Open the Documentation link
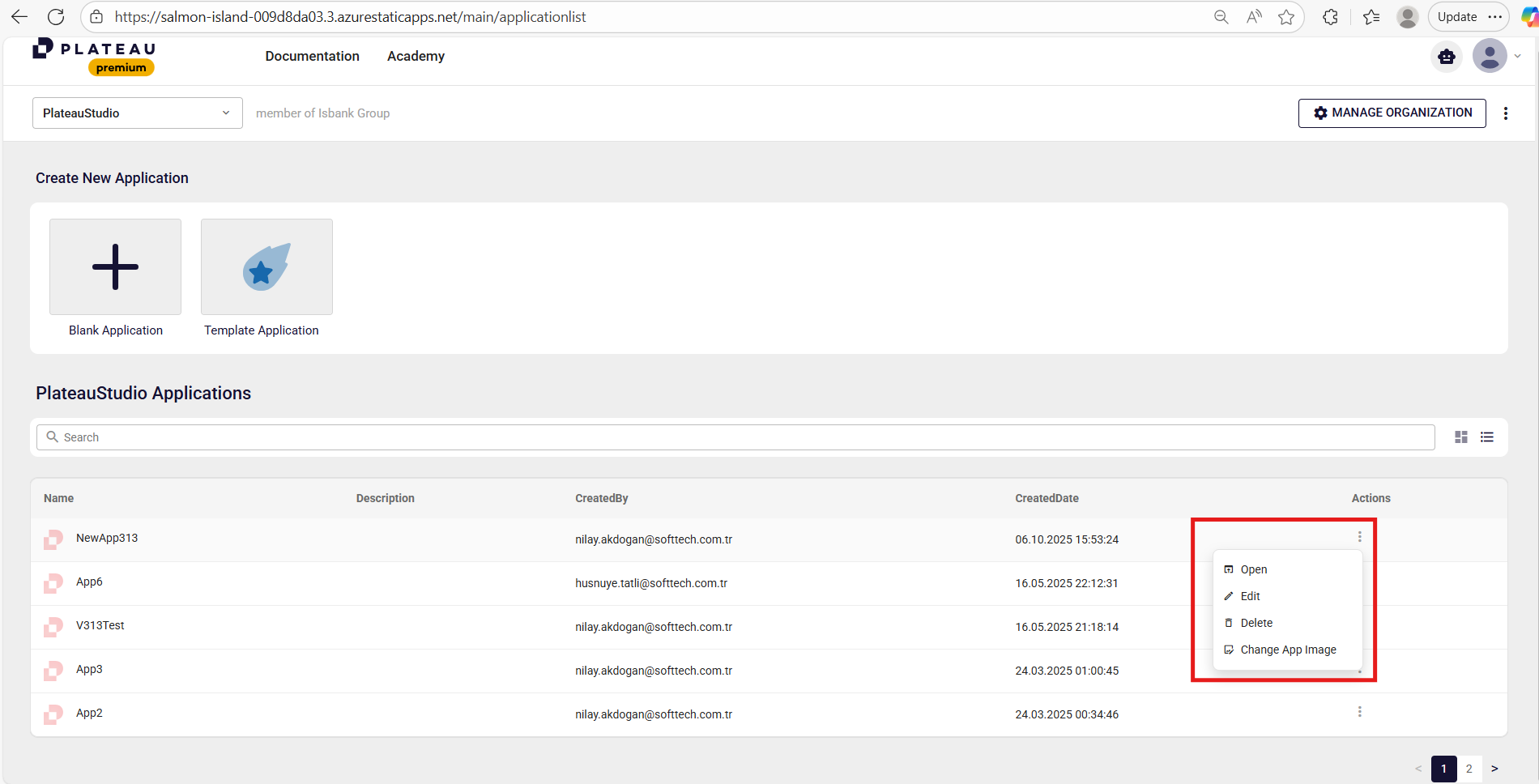The height and width of the screenshot is (784, 1539). [312, 56]
